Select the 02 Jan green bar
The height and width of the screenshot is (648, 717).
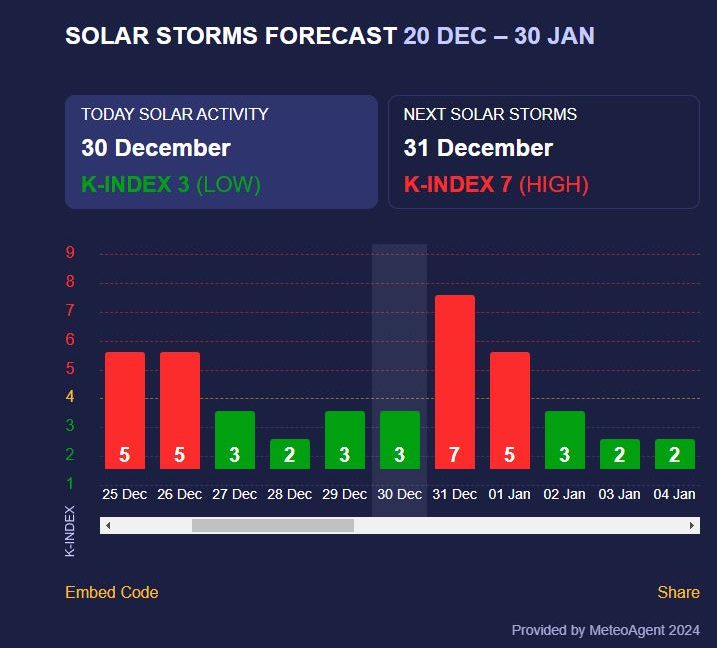click(565, 440)
